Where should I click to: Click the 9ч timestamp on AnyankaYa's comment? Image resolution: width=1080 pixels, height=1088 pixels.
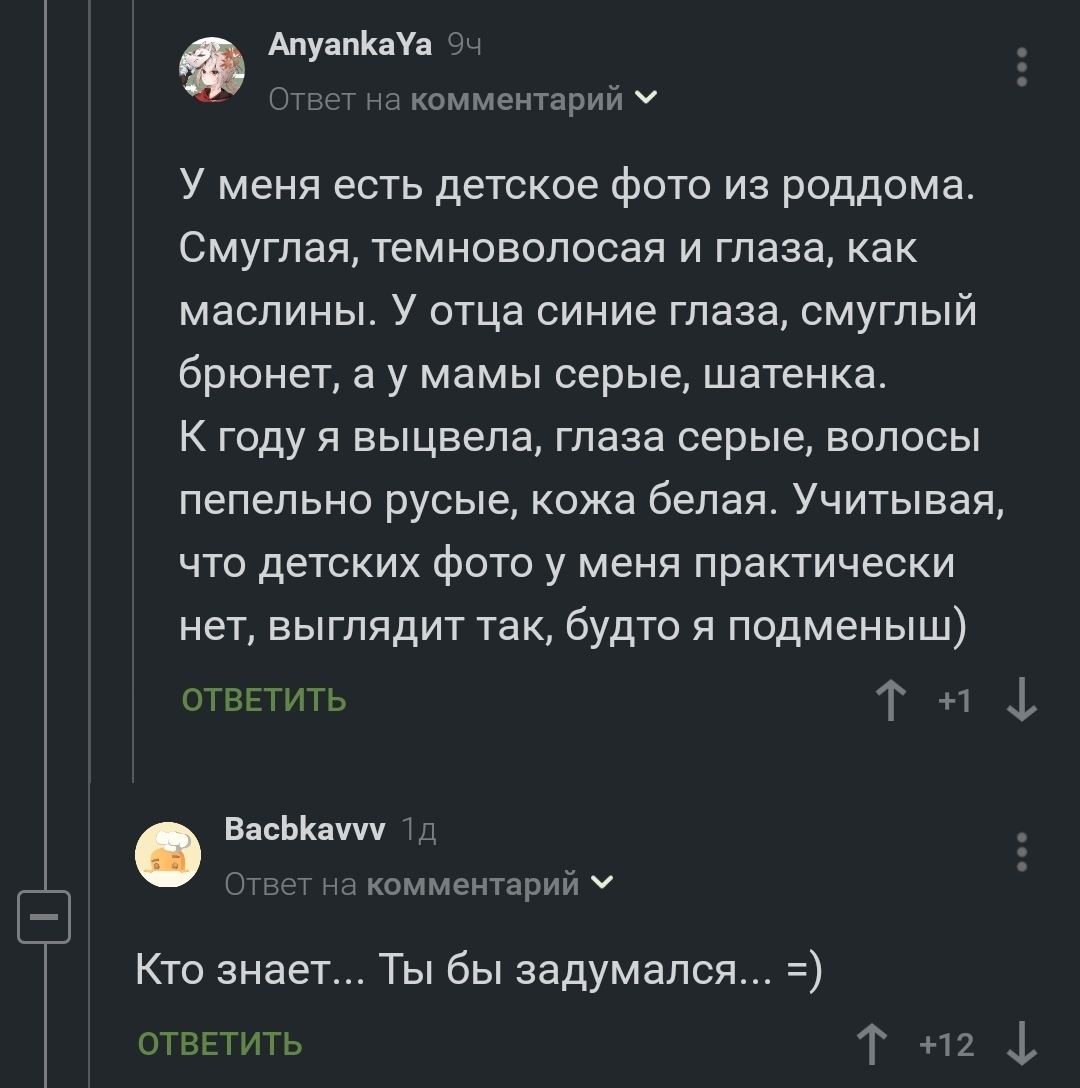point(464,45)
